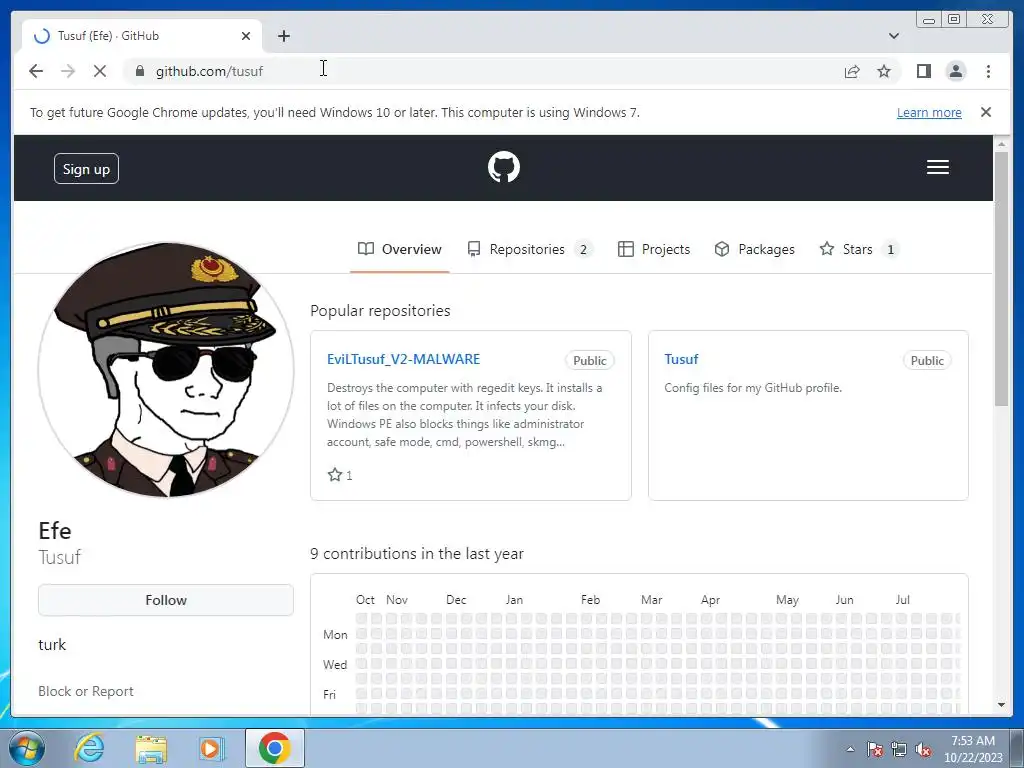The height and width of the screenshot is (768, 1024).
Task: View the Stars tab
Action: [x=859, y=249]
